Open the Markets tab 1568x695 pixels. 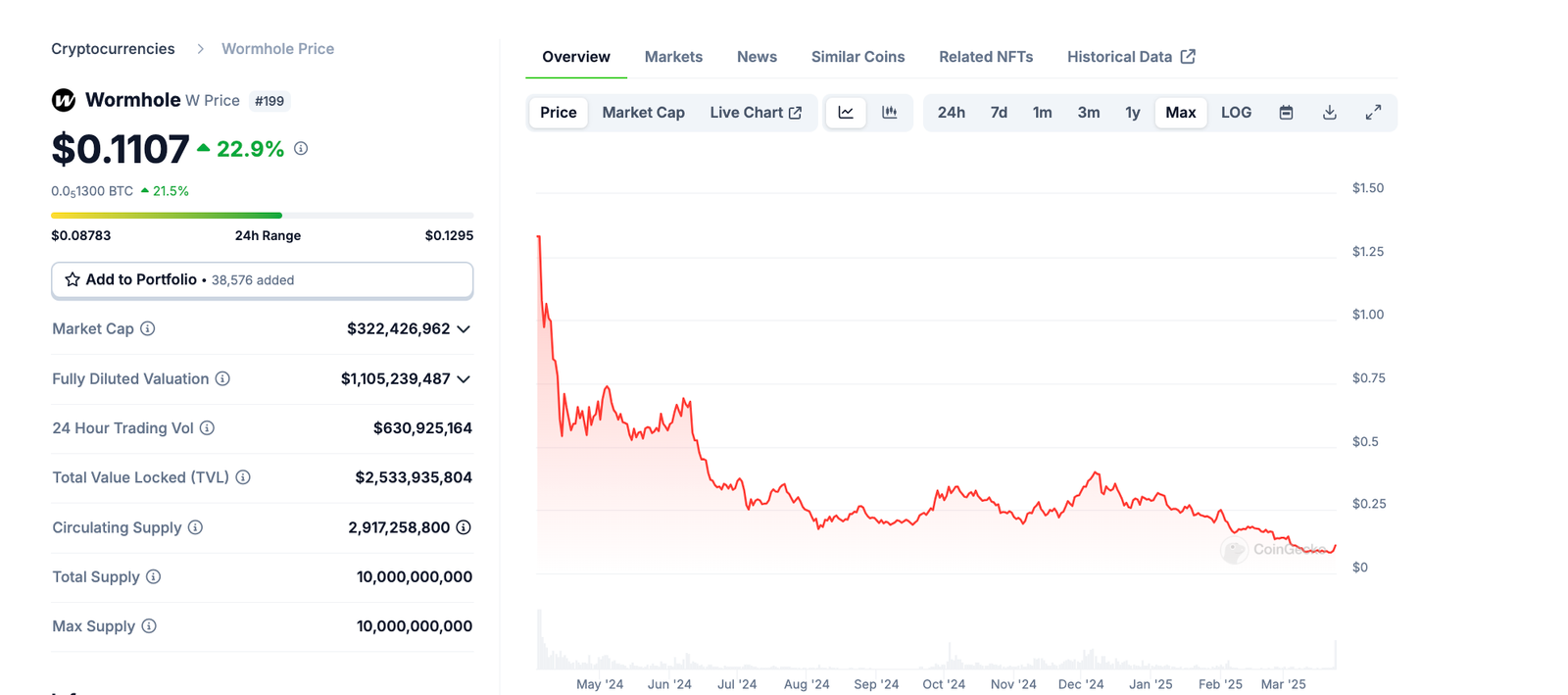tap(673, 57)
